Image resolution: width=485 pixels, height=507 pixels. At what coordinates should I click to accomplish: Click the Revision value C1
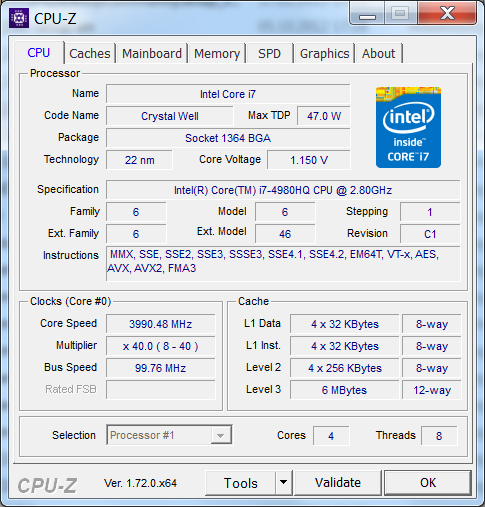[430, 234]
